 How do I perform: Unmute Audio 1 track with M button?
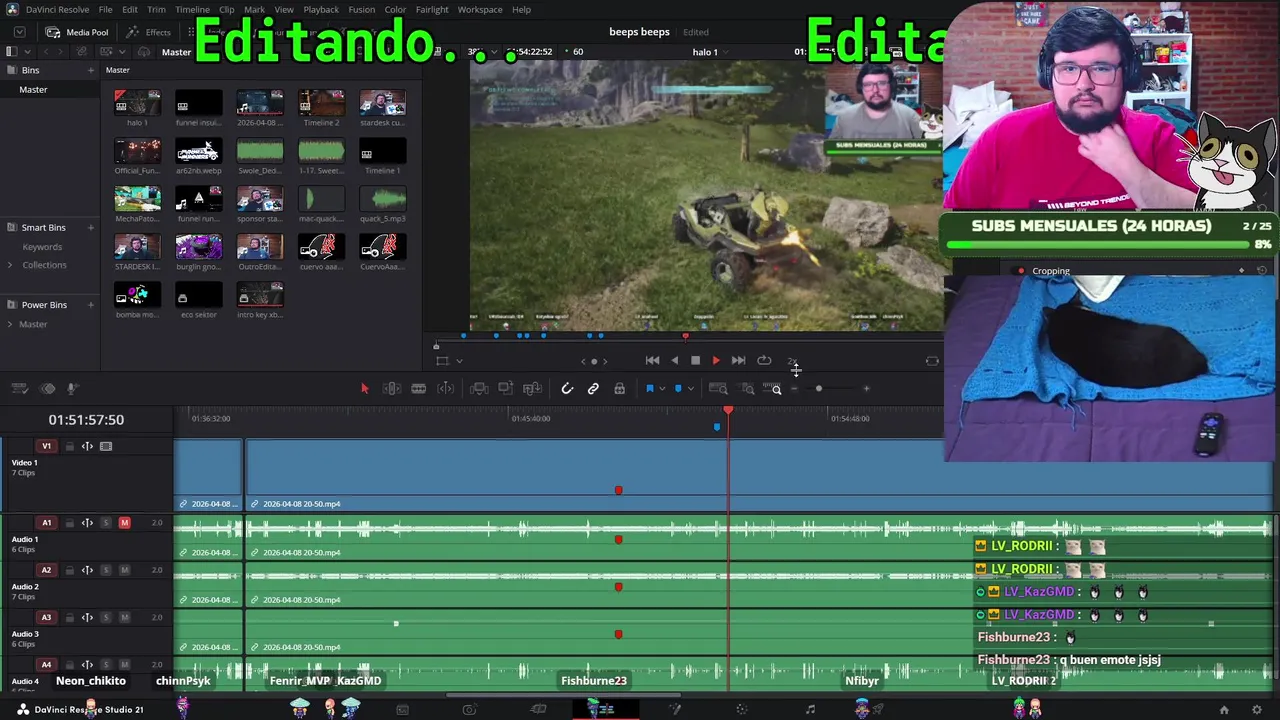tap(124, 523)
